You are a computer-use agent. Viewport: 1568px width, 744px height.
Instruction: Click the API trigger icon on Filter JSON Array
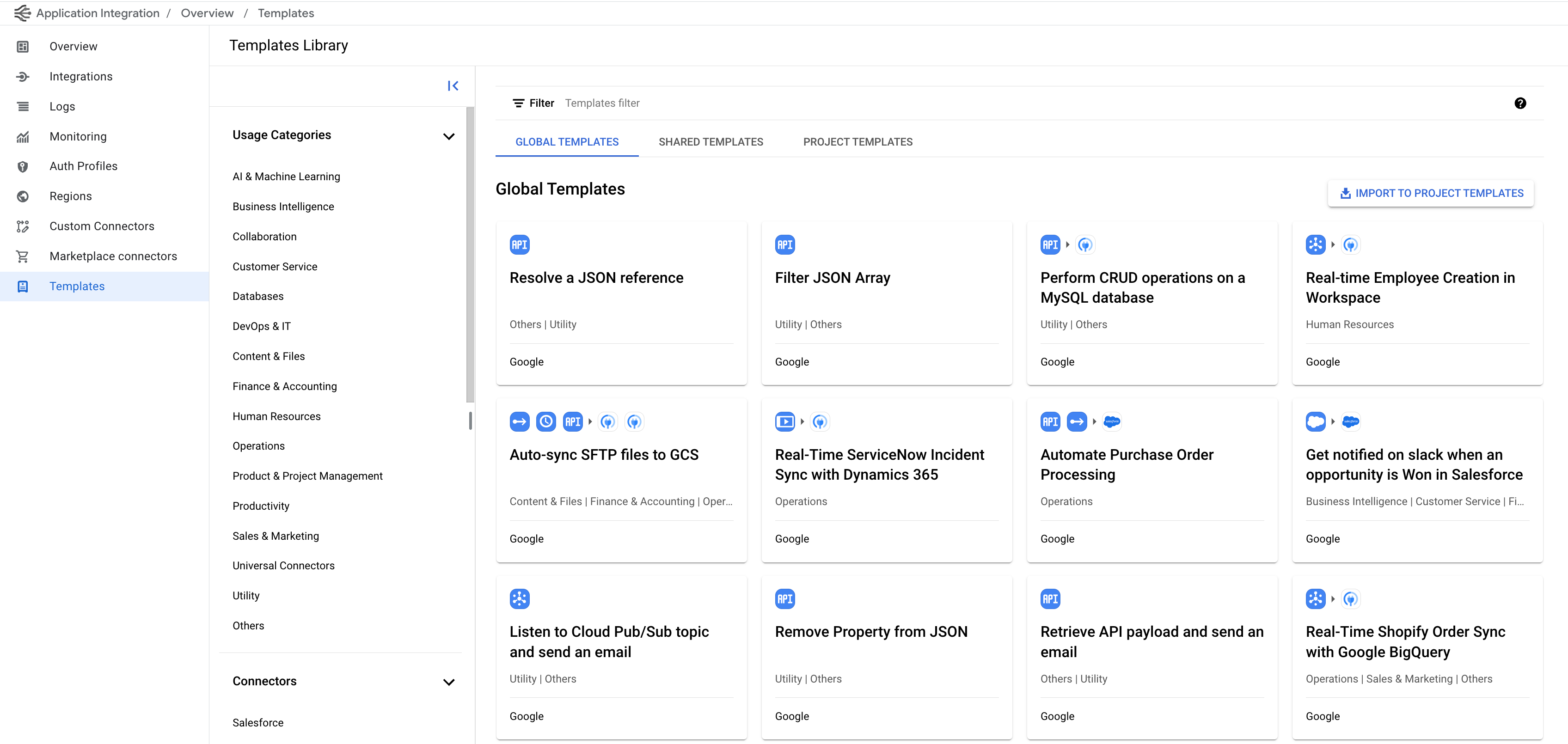(x=785, y=244)
